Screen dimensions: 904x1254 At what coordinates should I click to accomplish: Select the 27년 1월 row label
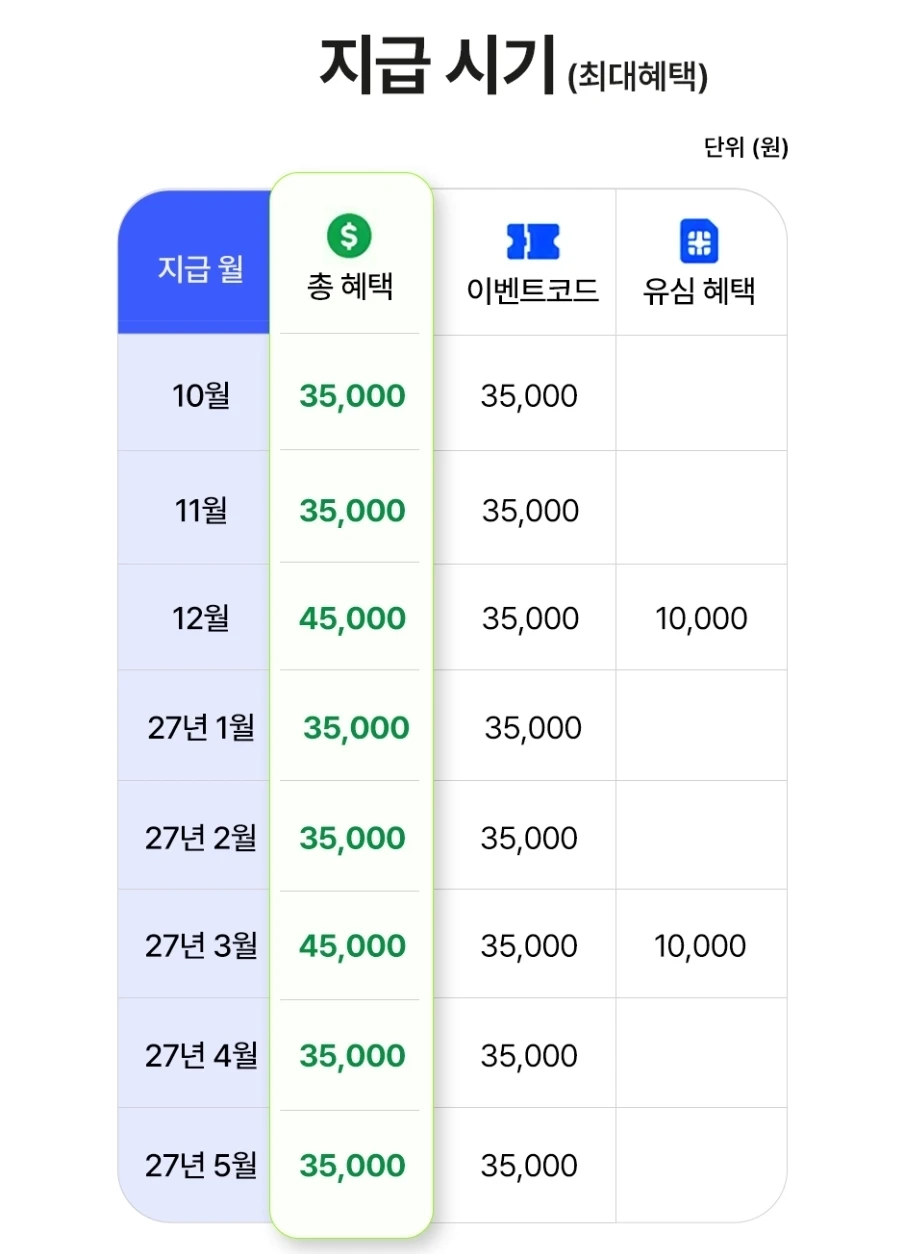pyautogui.click(x=201, y=728)
